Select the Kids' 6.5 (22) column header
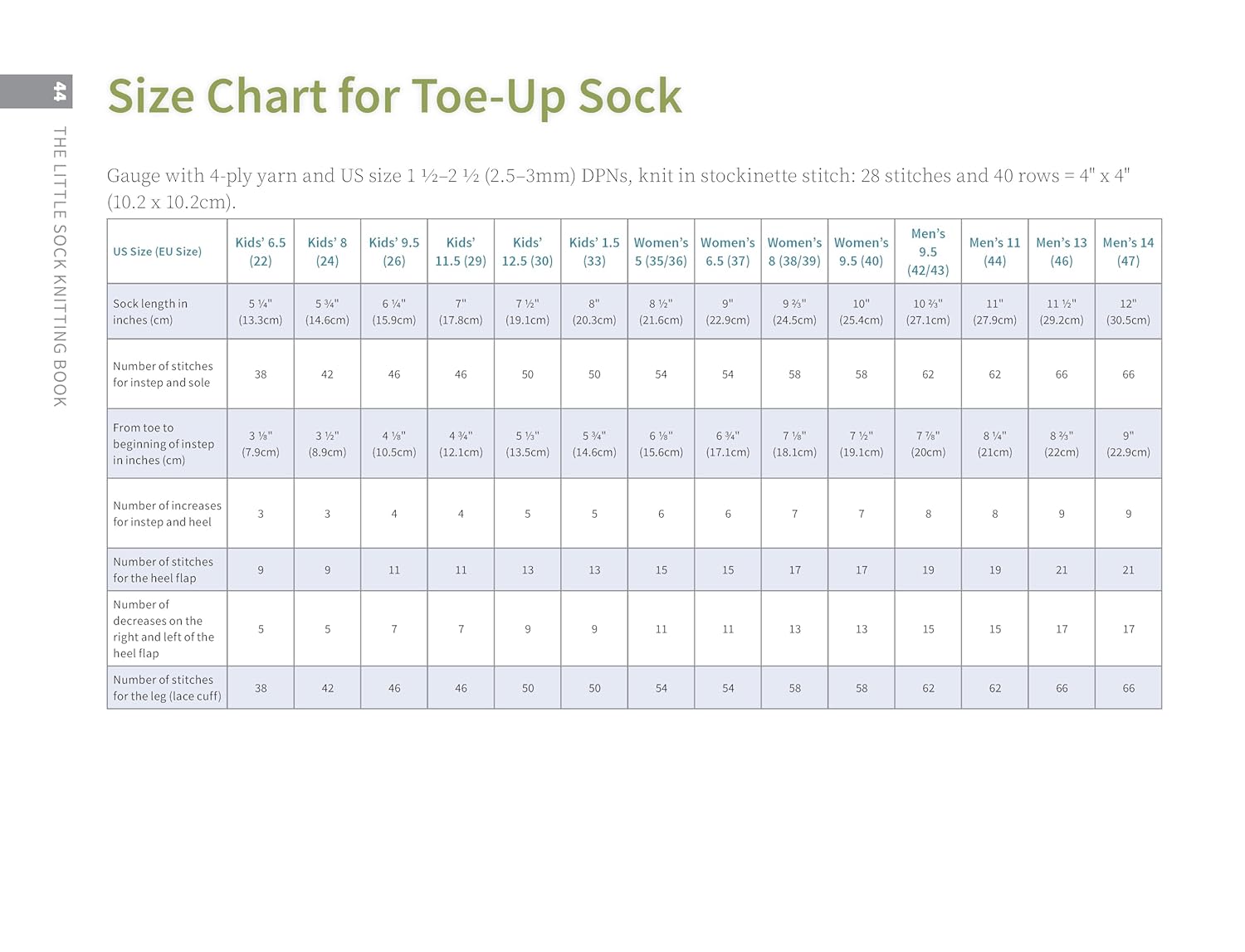Viewport: 1245px width, 952px height. pyautogui.click(x=261, y=251)
